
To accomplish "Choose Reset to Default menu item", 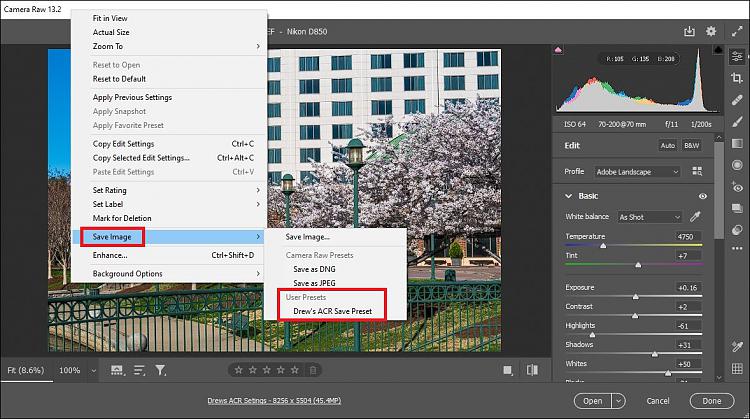I will pos(169,79).
